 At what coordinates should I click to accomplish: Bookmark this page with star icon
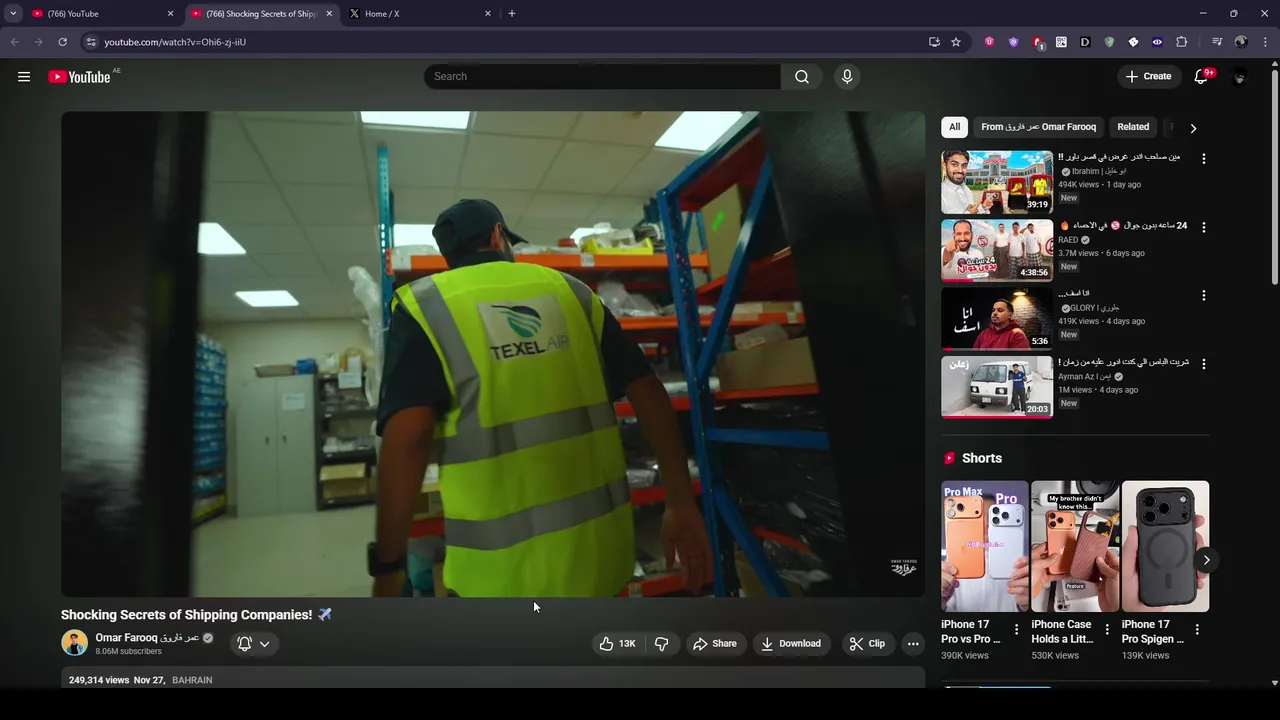click(956, 42)
